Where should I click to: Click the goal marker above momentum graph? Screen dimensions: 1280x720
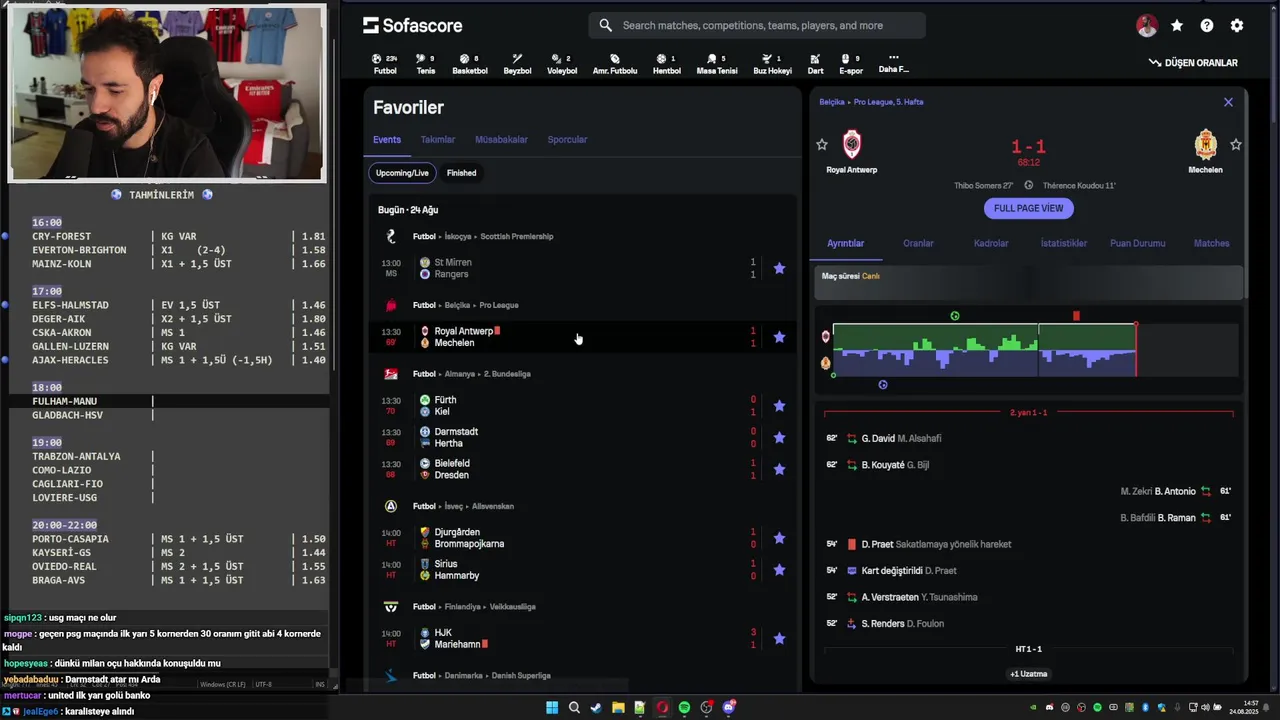(x=954, y=316)
